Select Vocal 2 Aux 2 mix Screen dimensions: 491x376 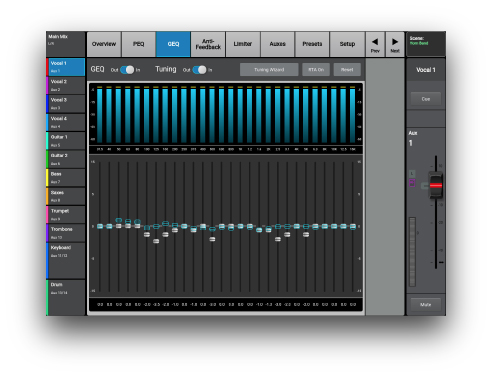(x=66, y=85)
